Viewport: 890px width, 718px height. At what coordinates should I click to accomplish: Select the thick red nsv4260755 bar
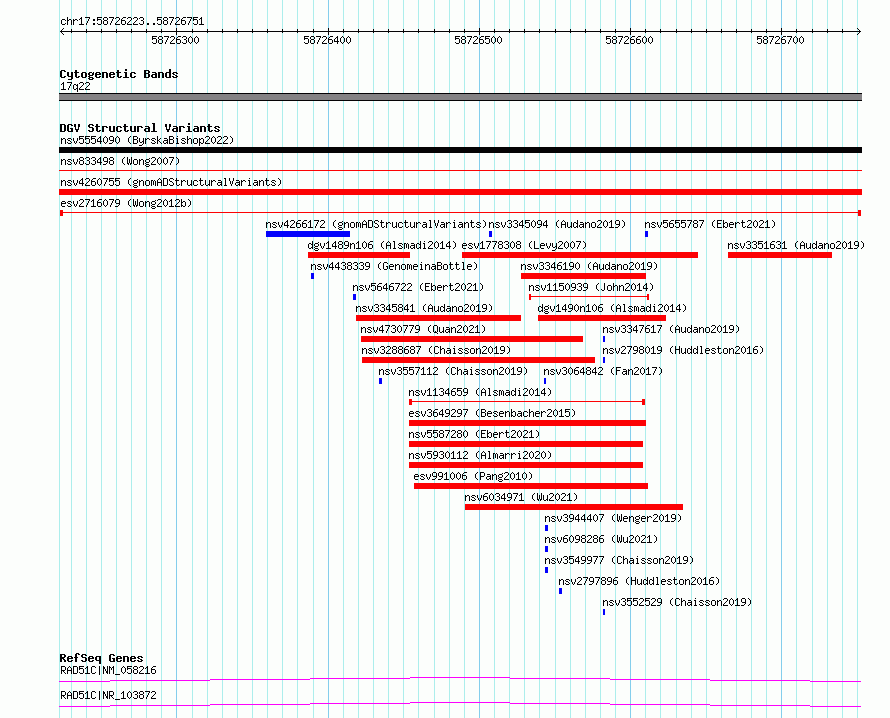(460, 192)
